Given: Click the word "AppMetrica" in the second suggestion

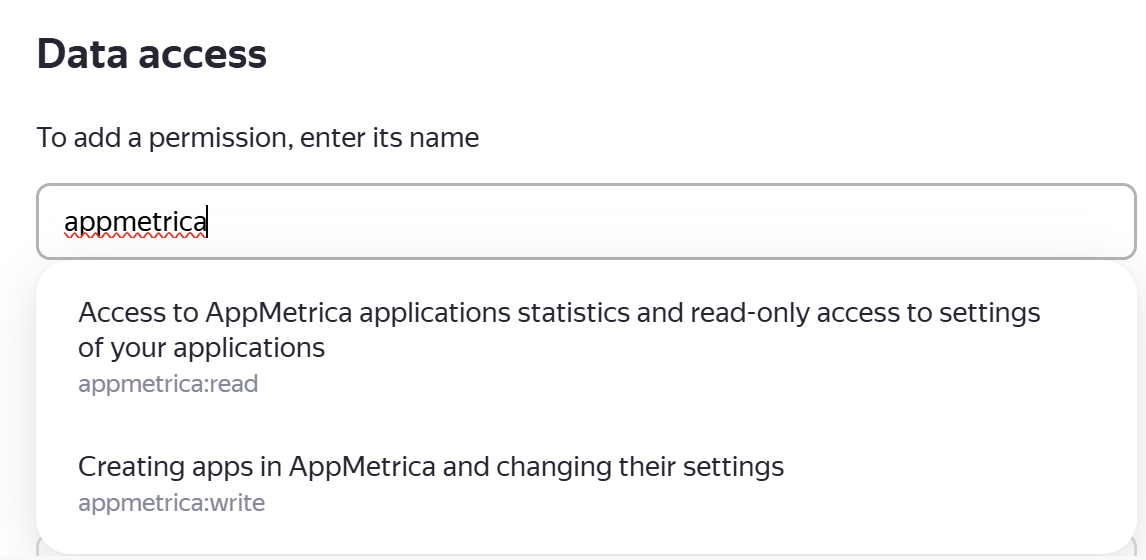Looking at the screenshot, I should click(363, 467).
